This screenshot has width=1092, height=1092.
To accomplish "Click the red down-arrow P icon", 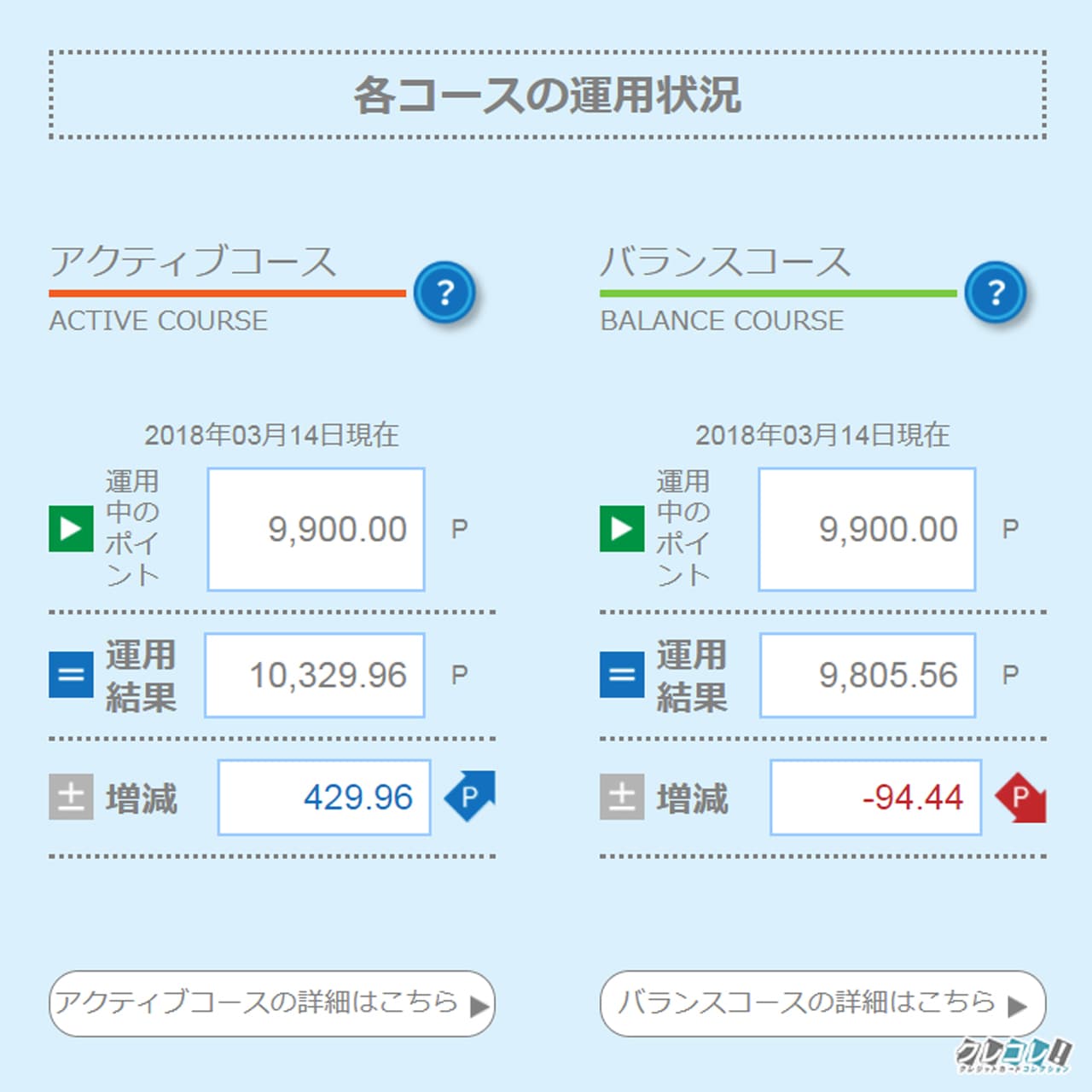I will click(x=1020, y=798).
